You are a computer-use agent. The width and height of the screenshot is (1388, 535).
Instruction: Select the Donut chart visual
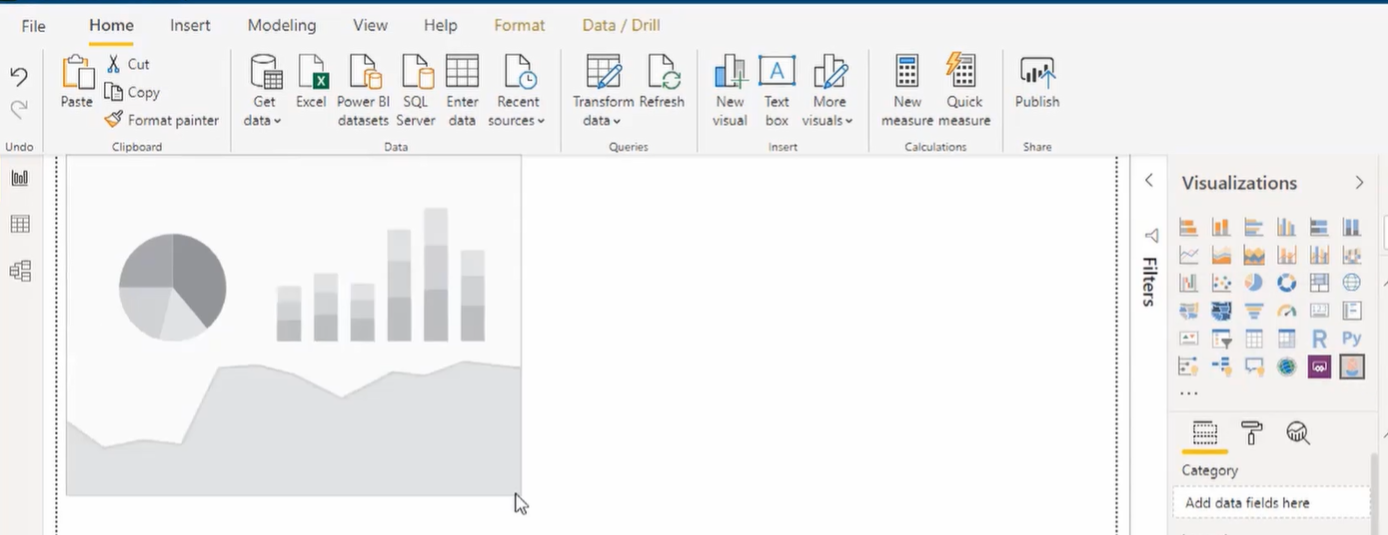pos(1286,283)
